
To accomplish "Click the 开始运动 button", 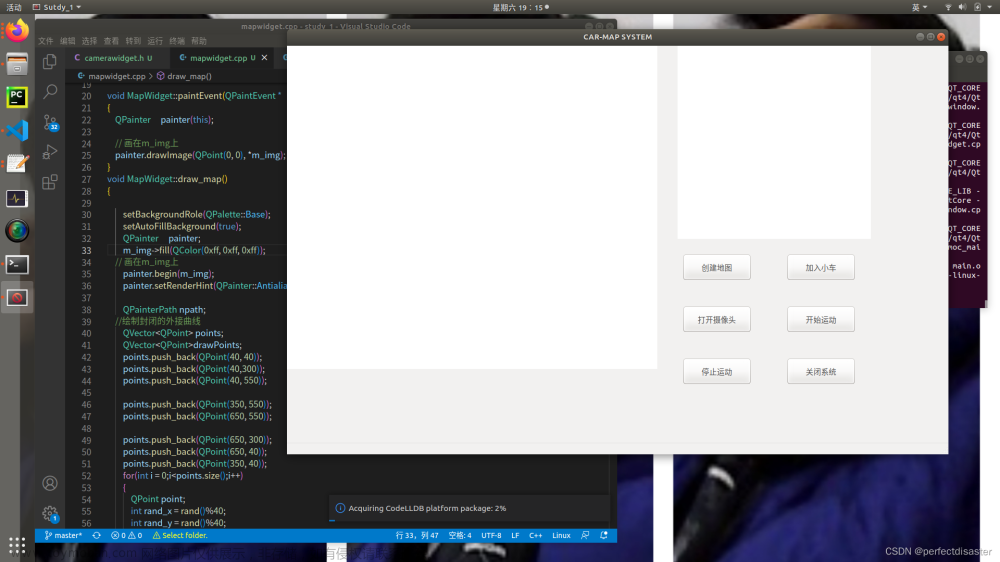I will (x=821, y=320).
